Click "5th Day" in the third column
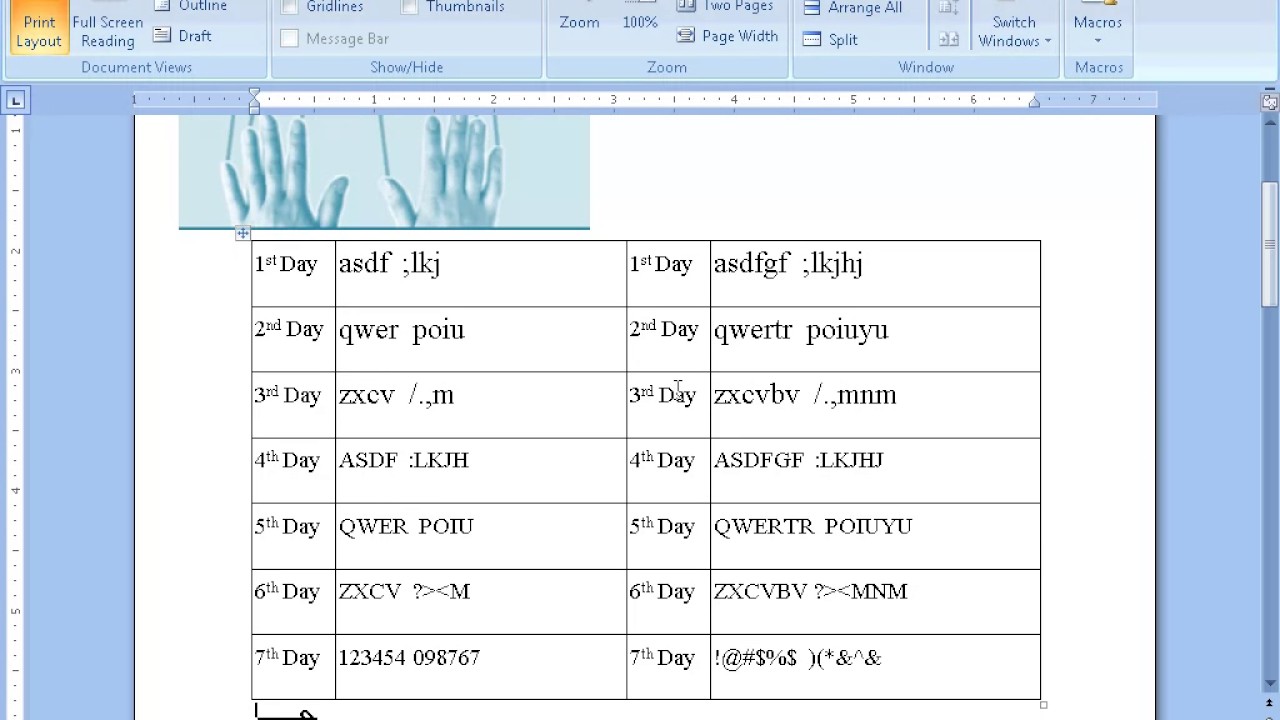Screen dimensions: 1280x720 pyautogui.click(x=662, y=526)
